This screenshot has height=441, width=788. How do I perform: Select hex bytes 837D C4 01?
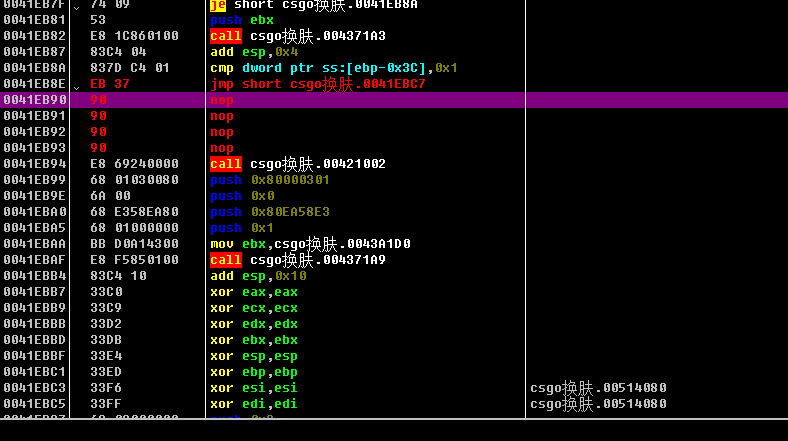click(x=130, y=68)
